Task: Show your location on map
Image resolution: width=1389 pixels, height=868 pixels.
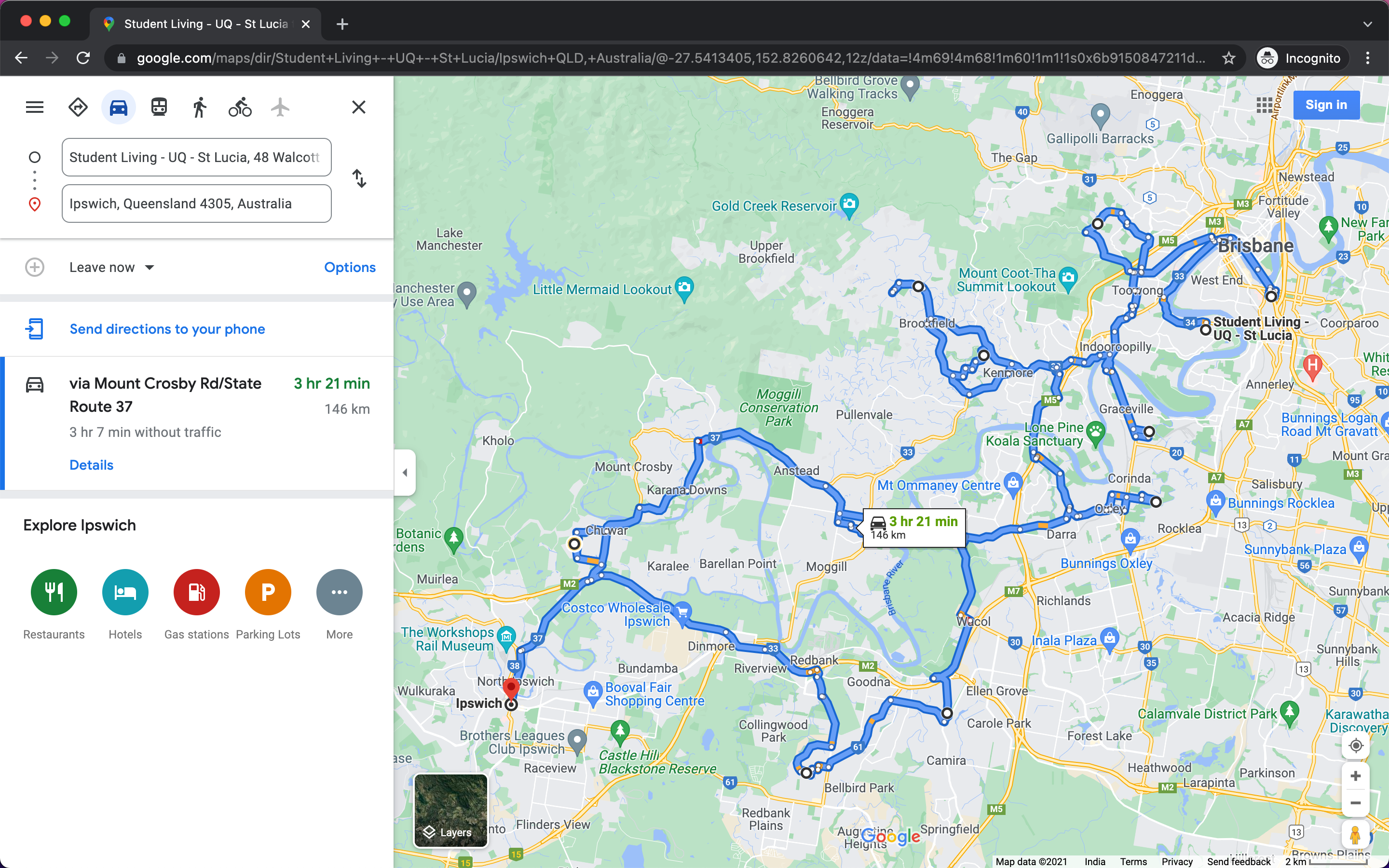Action: 1356,746
